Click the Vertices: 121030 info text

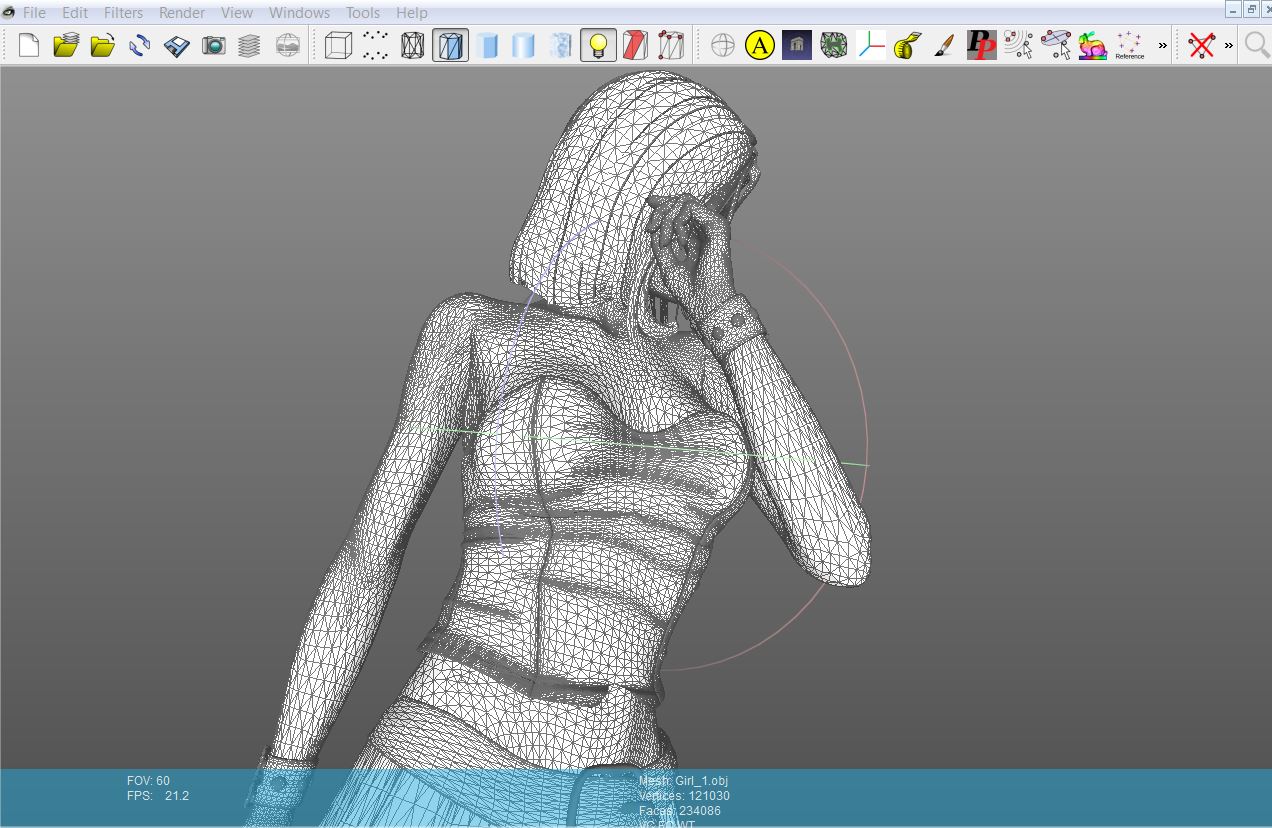(684, 796)
